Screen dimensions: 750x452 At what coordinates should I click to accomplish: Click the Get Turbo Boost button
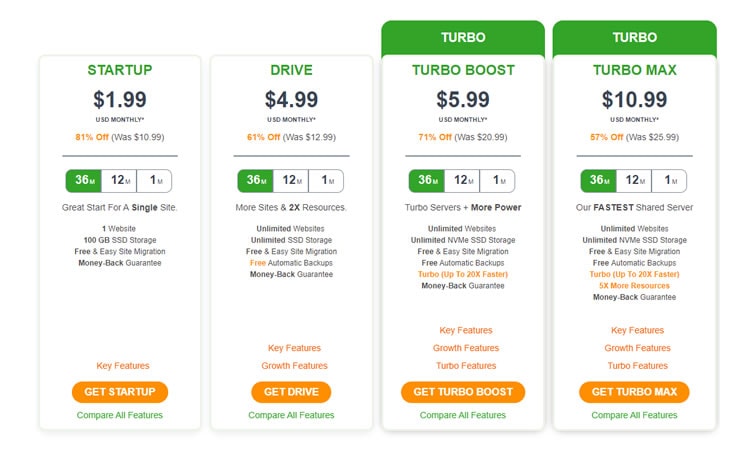click(463, 392)
